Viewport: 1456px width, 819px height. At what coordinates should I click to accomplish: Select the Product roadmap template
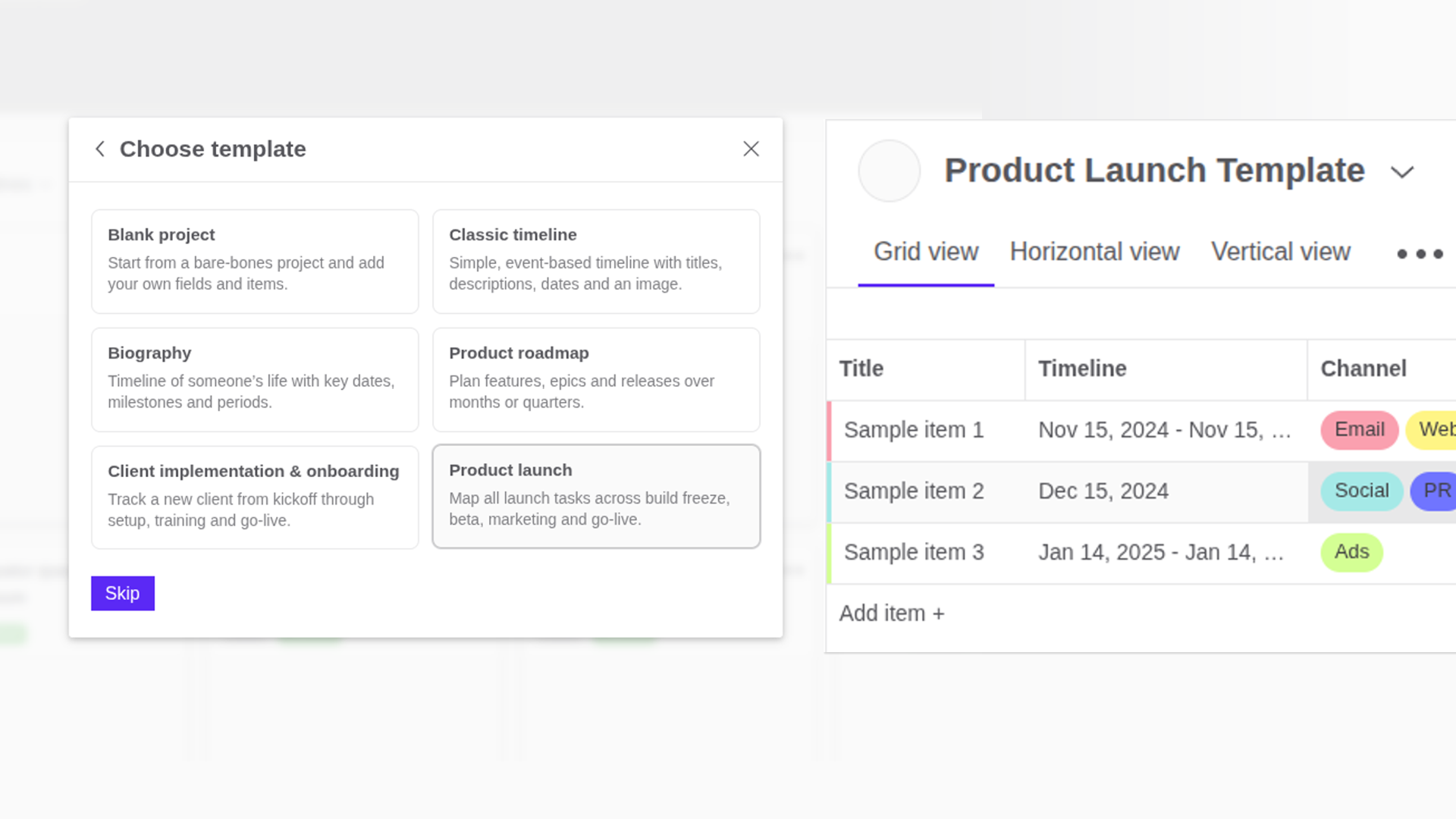pos(596,379)
